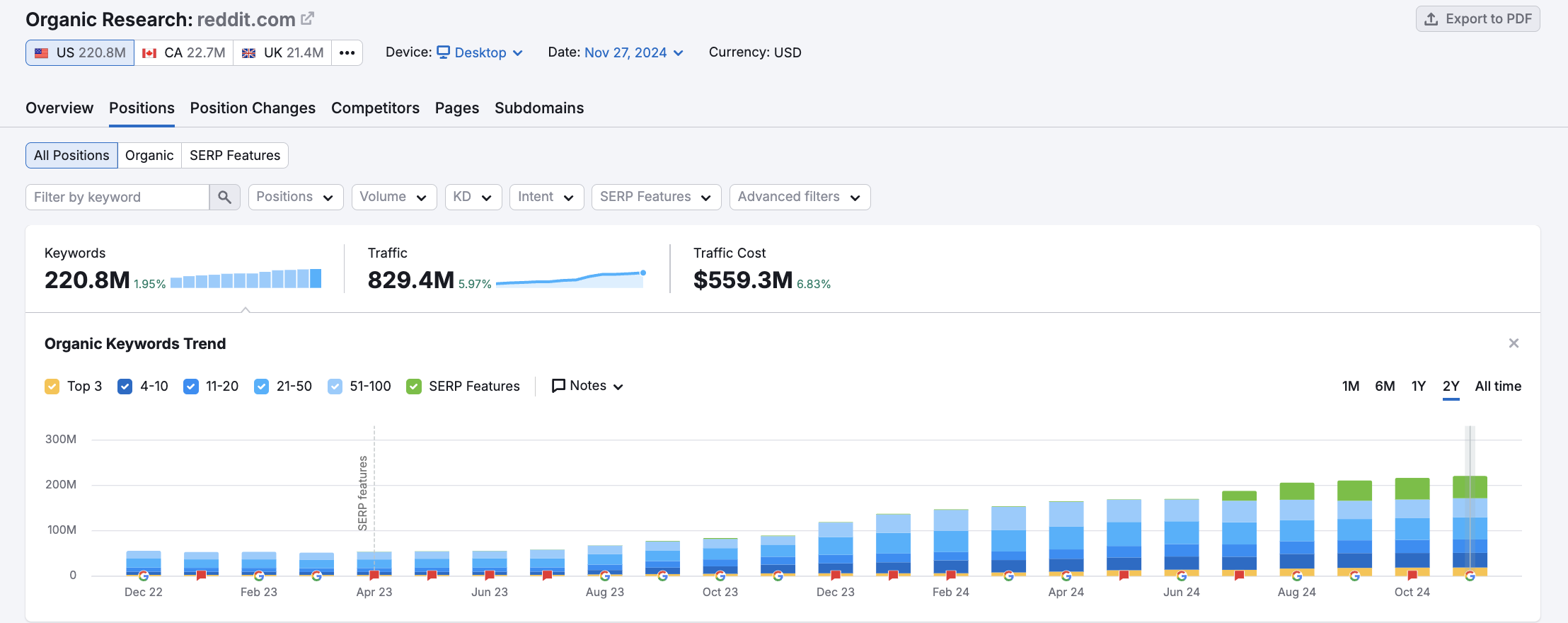1568x623 pixels.
Task: Click the Google update icon above Feb 23
Action: [259, 576]
